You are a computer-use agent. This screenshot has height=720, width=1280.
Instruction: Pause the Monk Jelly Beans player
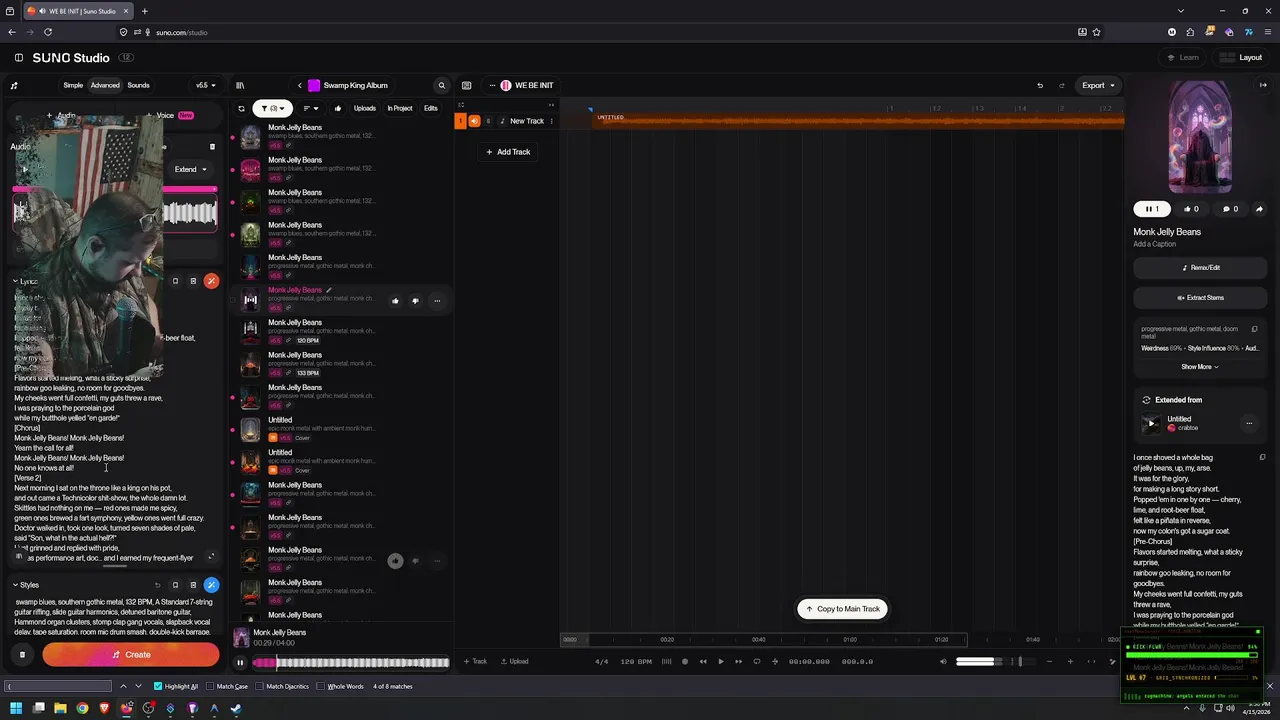click(240, 662)
